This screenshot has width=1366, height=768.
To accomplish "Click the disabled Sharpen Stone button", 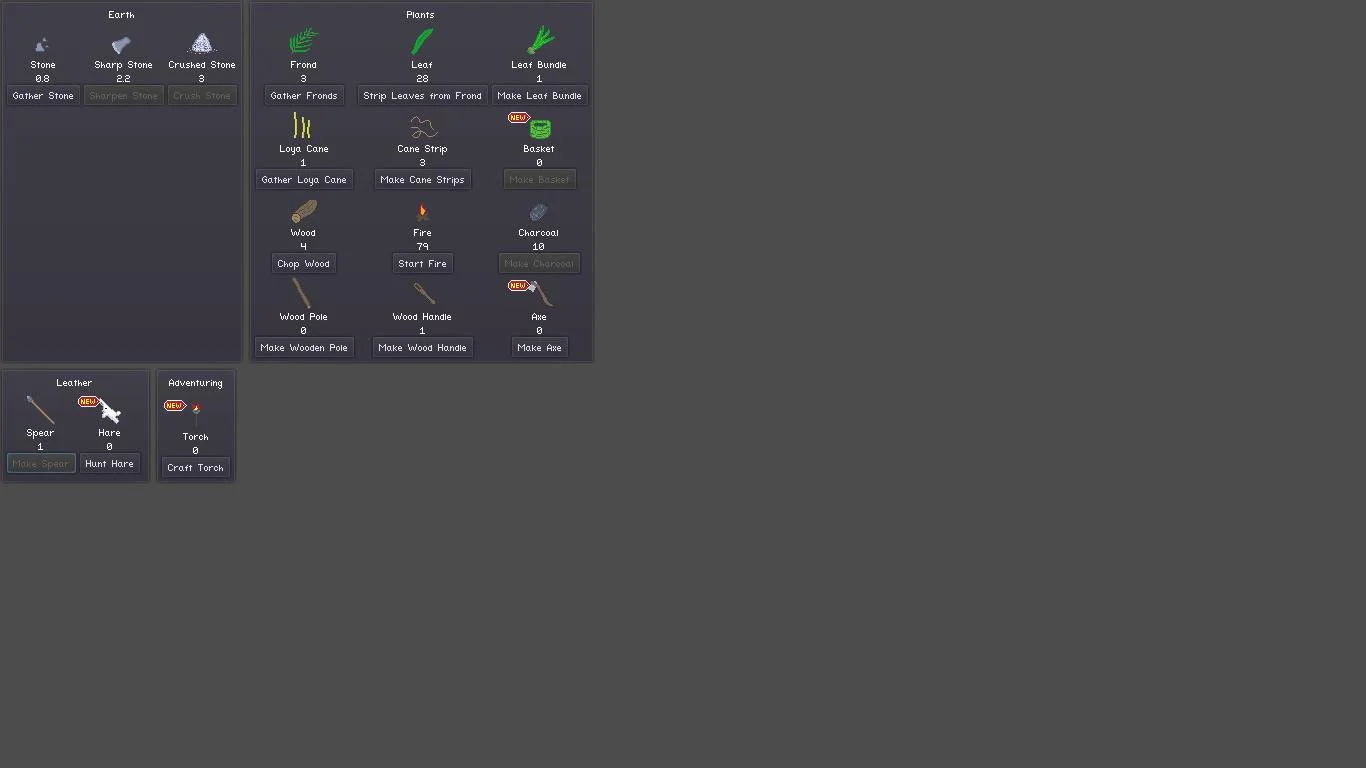I will click(123, 96).
